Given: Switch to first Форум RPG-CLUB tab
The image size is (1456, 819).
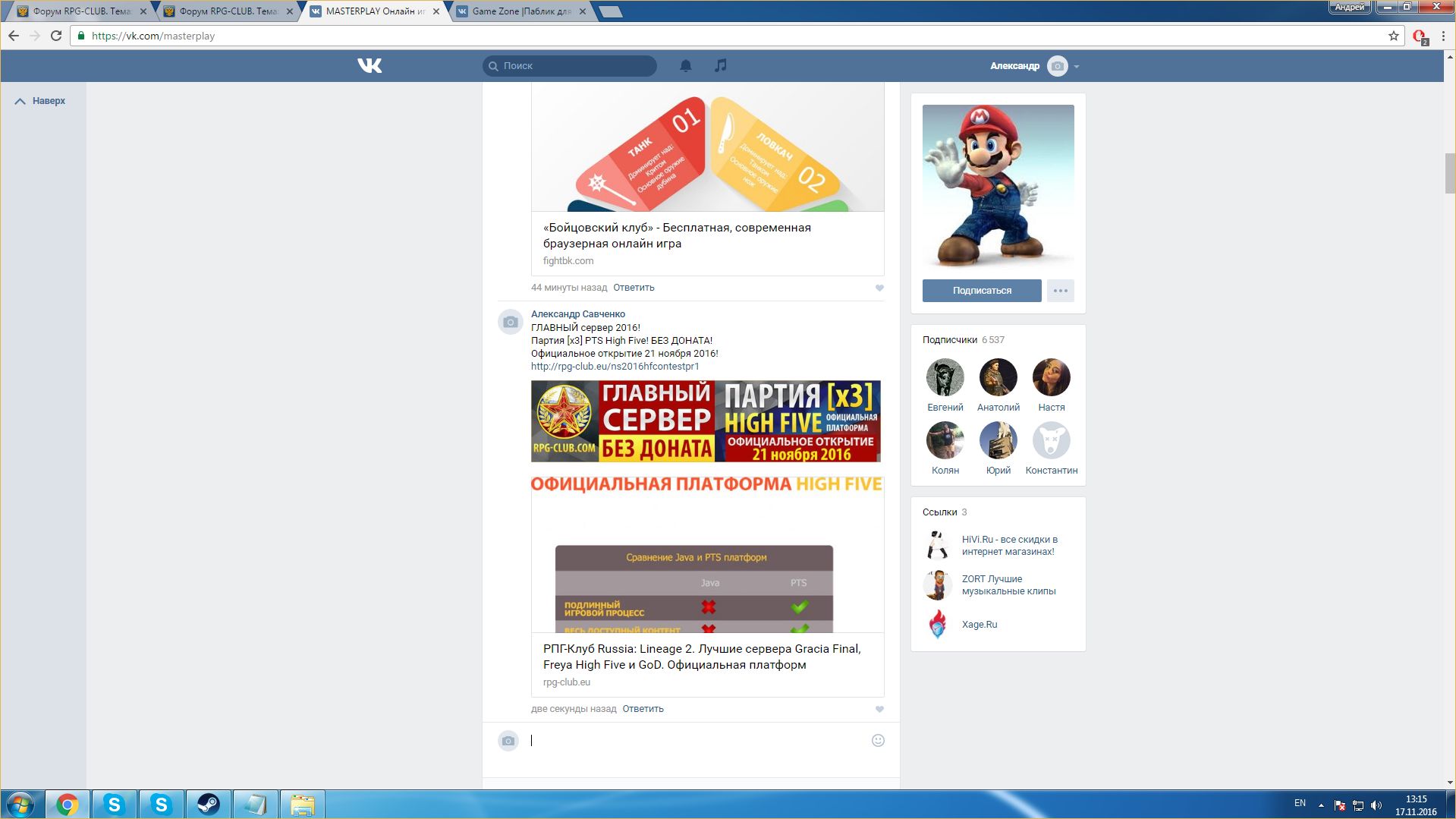Looking at the screenshot, I should 81,11.
